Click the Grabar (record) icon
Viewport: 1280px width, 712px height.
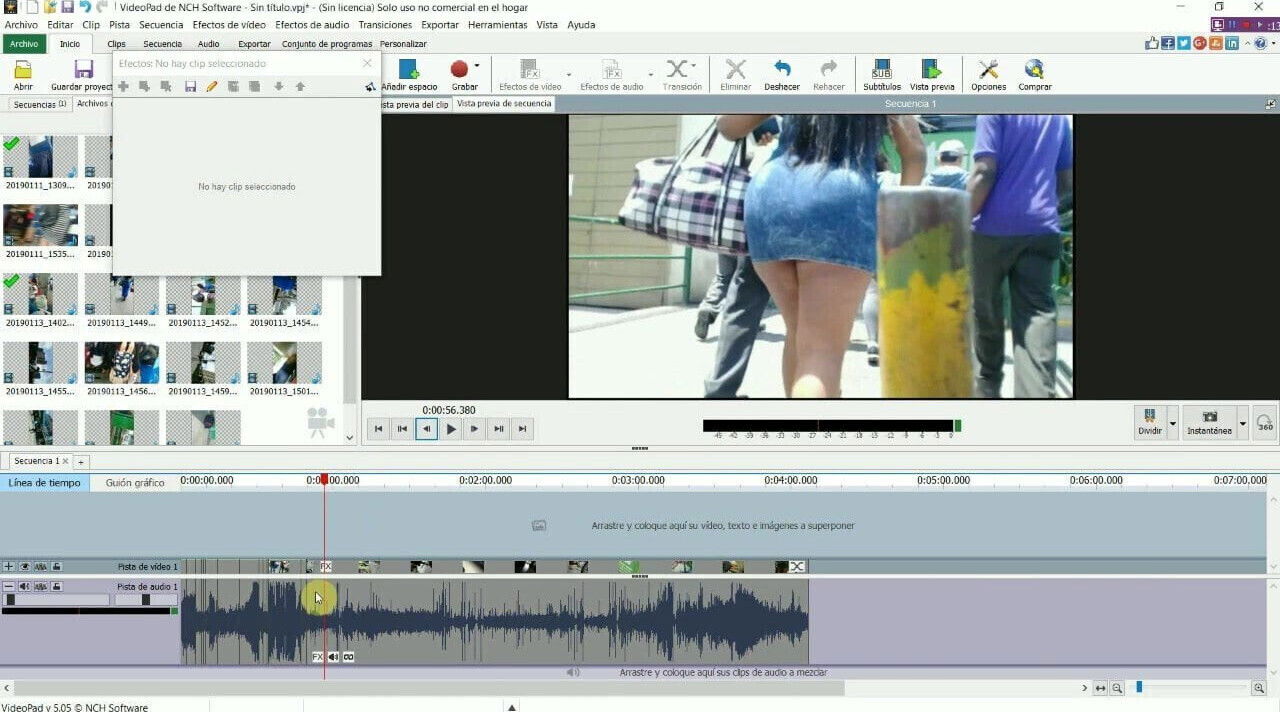click(461, 68)
